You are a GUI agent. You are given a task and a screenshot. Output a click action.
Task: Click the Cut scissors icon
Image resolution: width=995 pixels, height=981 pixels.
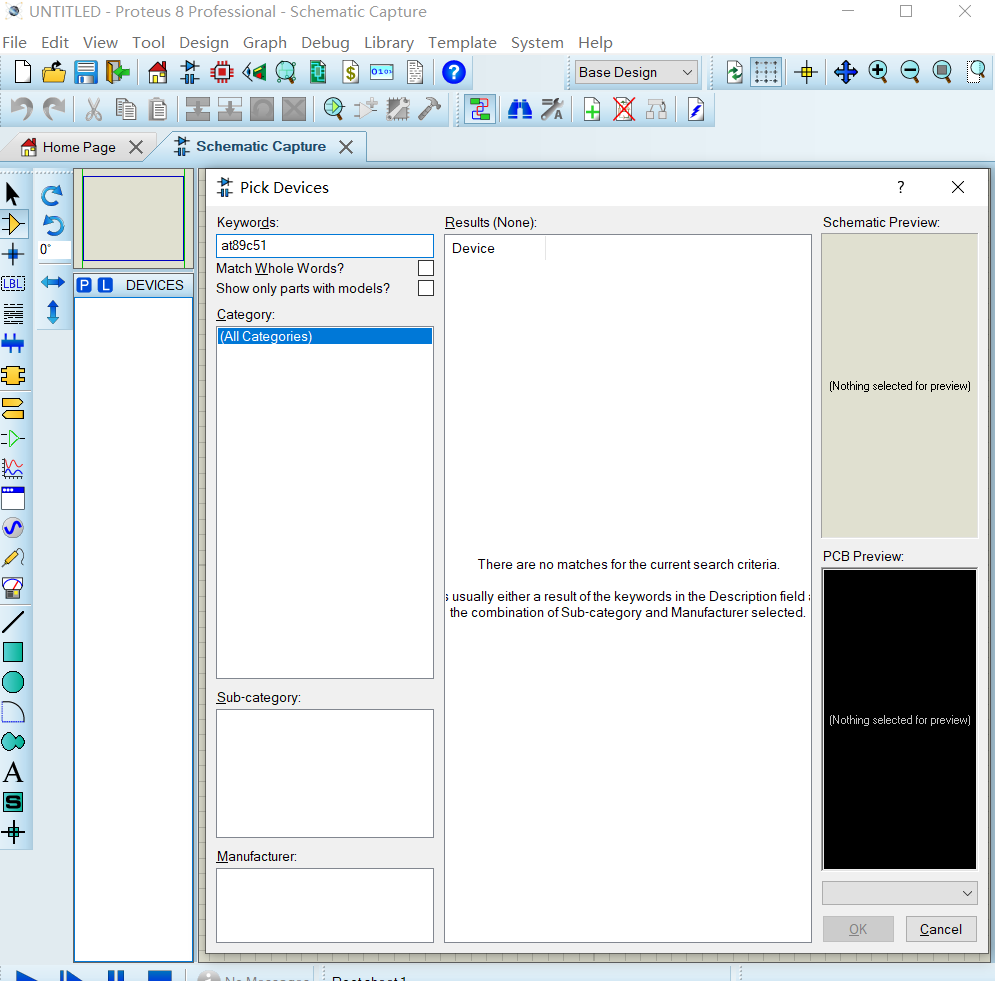pos(93,109)
